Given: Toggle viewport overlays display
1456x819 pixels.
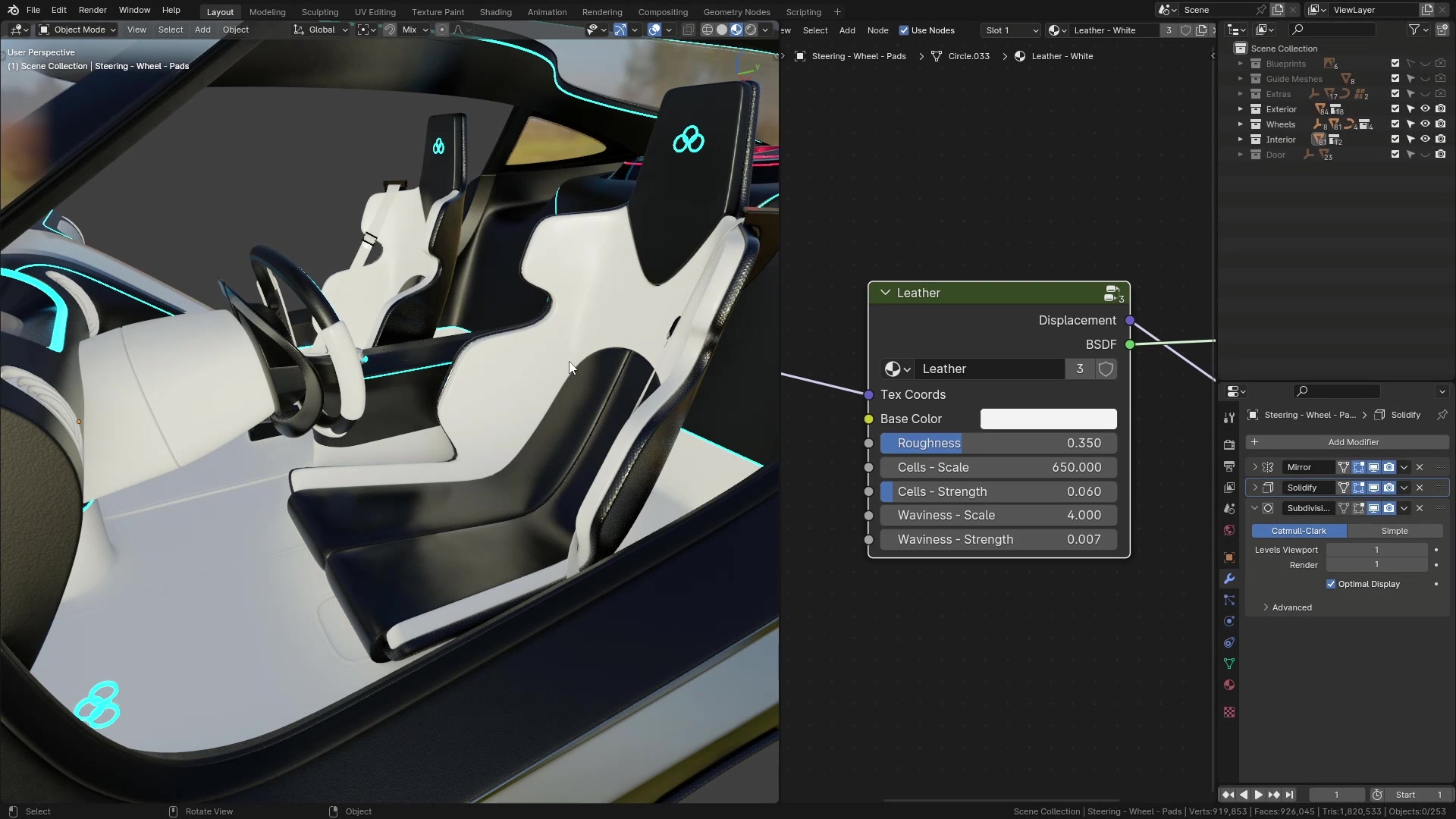Looking at the screenshot, I should 654,30.
